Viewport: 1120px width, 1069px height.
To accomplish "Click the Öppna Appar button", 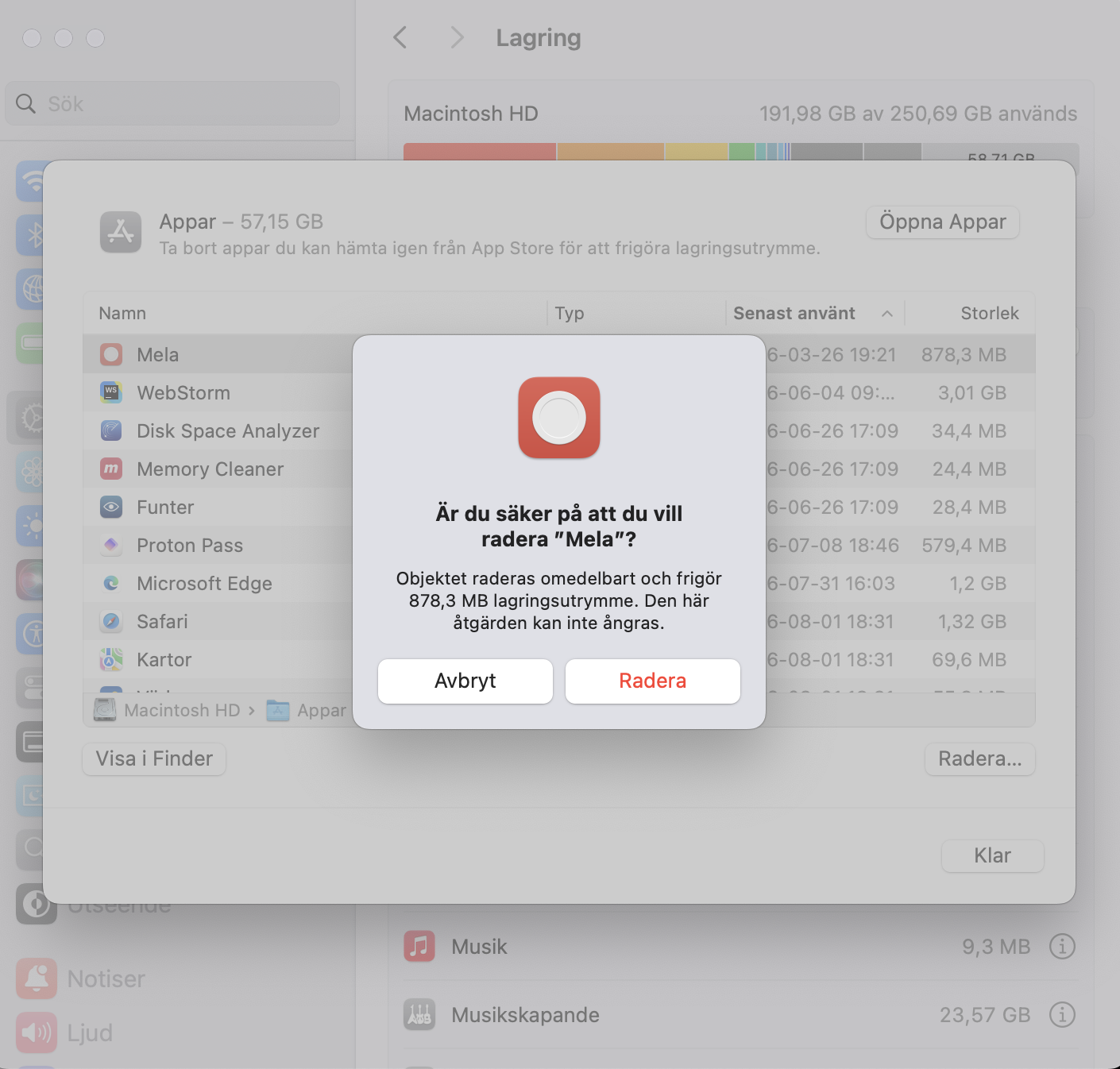I will pos(942,222).
